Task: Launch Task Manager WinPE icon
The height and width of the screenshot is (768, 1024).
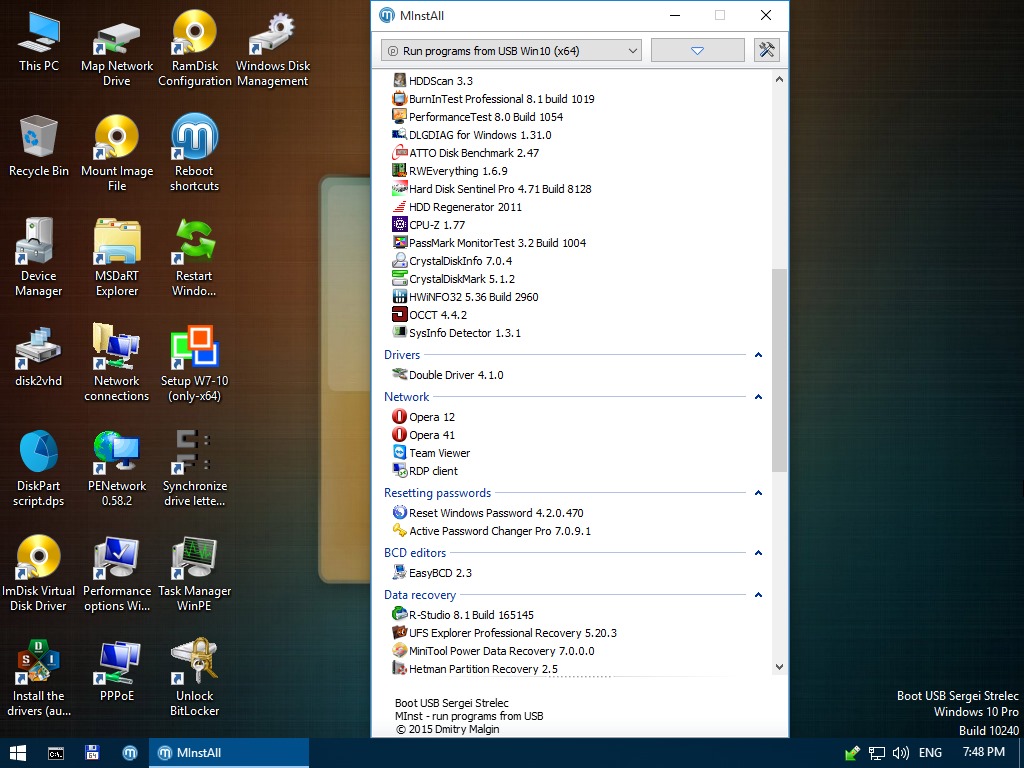Action: click(195, 574)
